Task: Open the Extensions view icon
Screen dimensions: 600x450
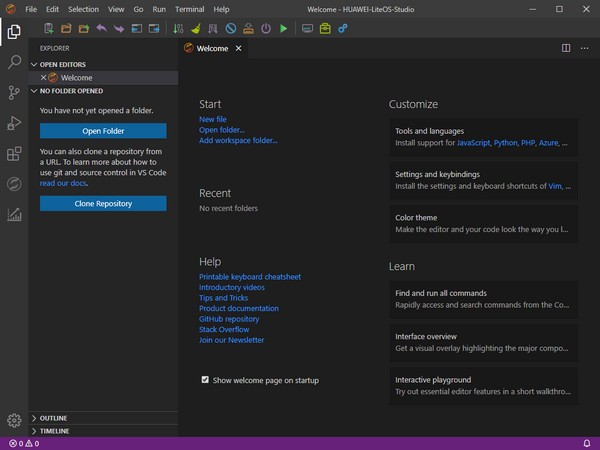Action: [x=14, y=154]
